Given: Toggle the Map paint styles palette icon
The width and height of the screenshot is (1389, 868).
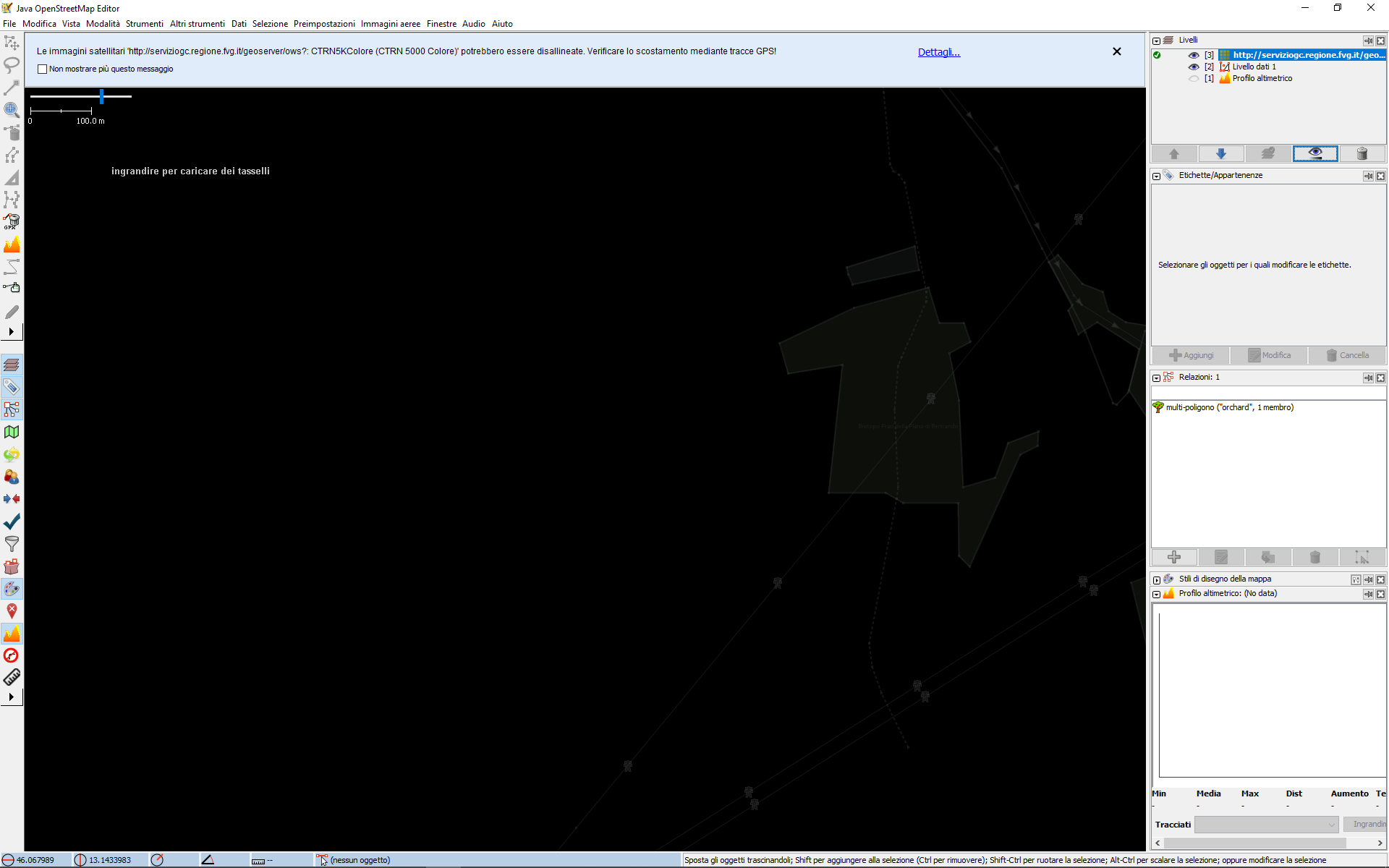Looking at the screenshot, I should (12, 589).
